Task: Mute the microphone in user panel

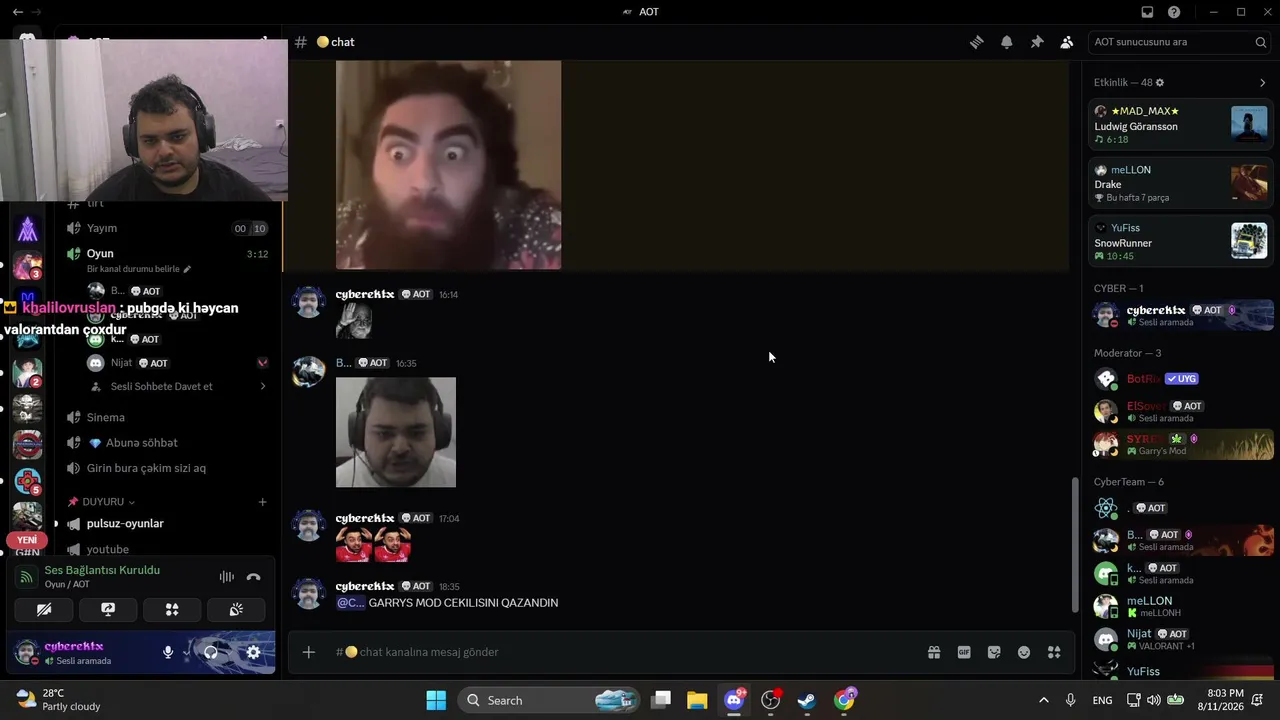Action: click(x=168, y=652)
